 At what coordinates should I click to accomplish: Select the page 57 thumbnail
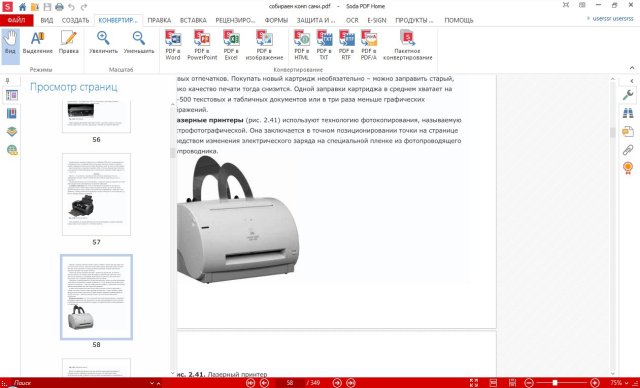click(96, 194)
